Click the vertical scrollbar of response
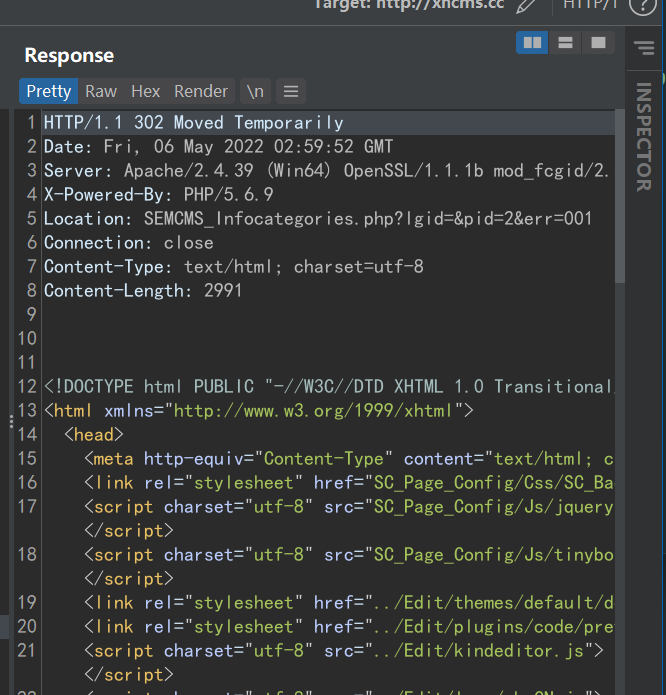Image resolution: width=666 pixels, height=695 pixels. [x=620, y=200]
